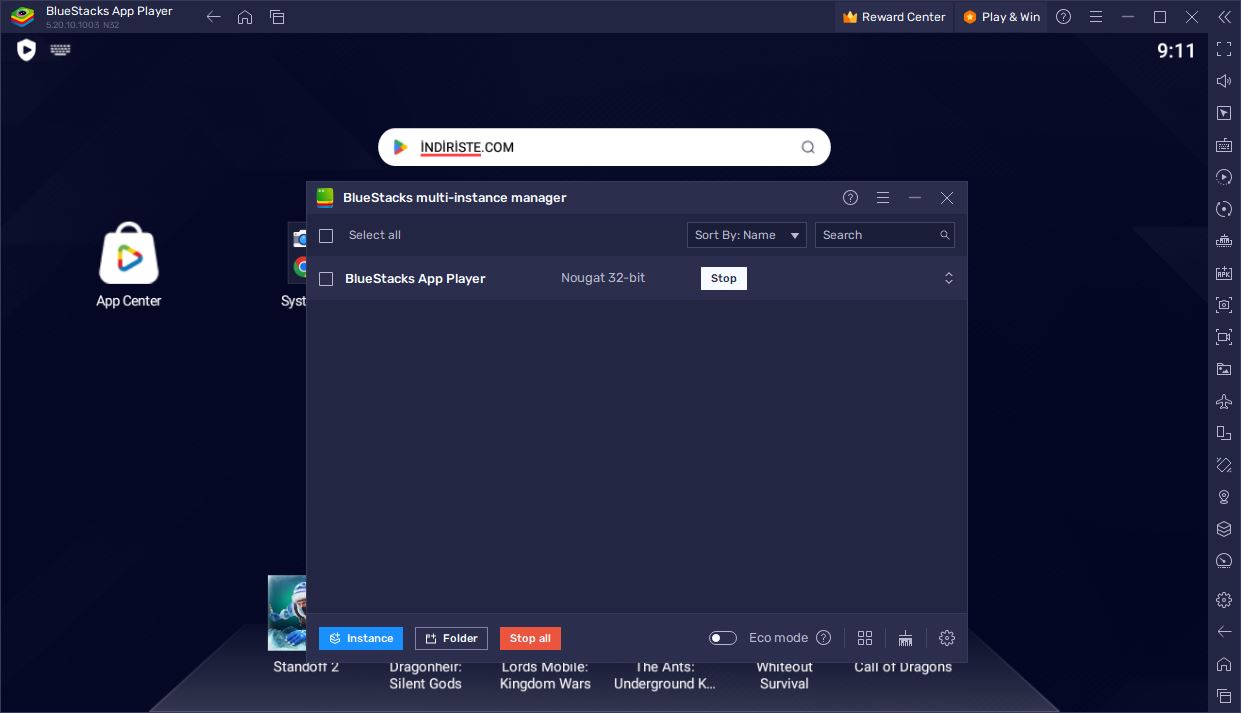
Task: Go to home screen from the title bar
Action: click(x=245, y=17)
